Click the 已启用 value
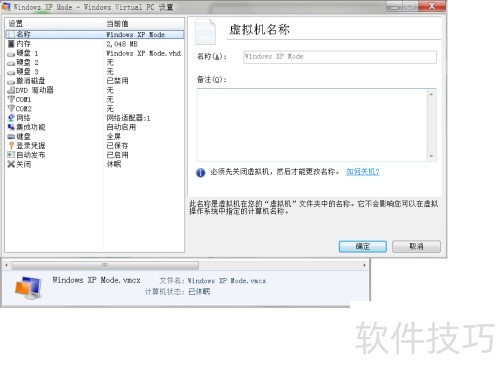The image size is (500, 375). [x=117, y=155]
